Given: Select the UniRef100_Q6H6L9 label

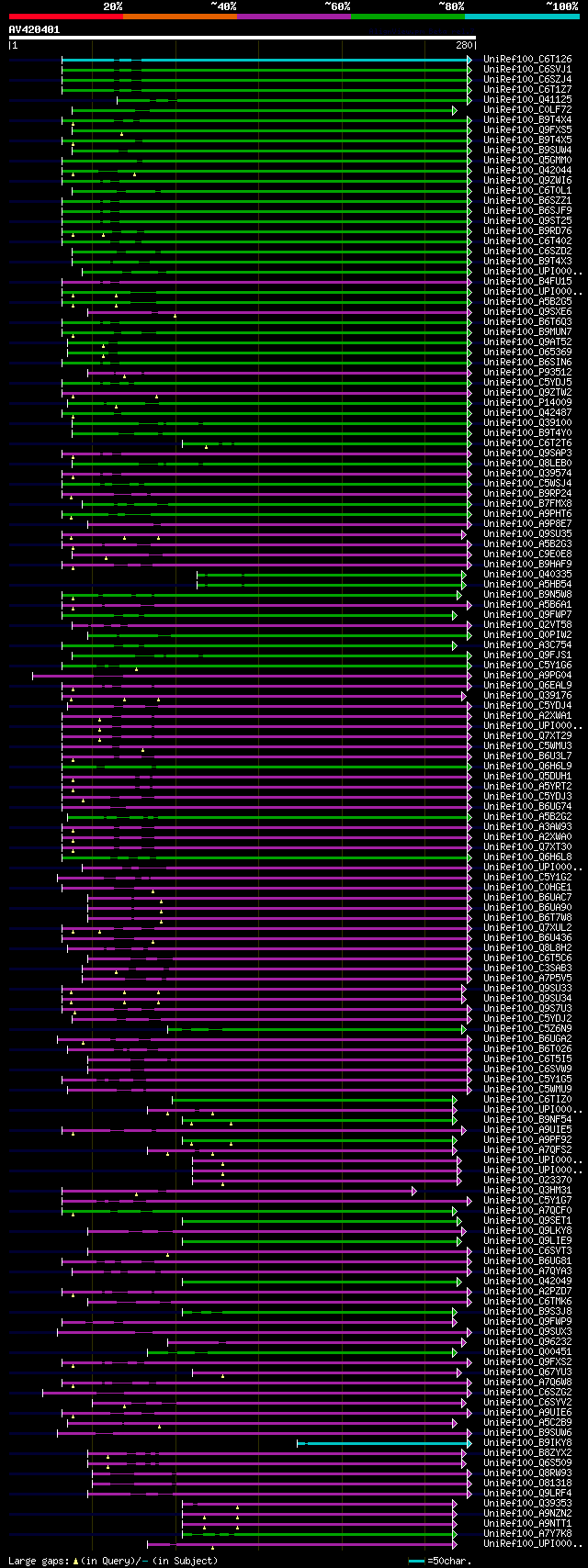Looking at the screenshot, I should tap(527, 767).
